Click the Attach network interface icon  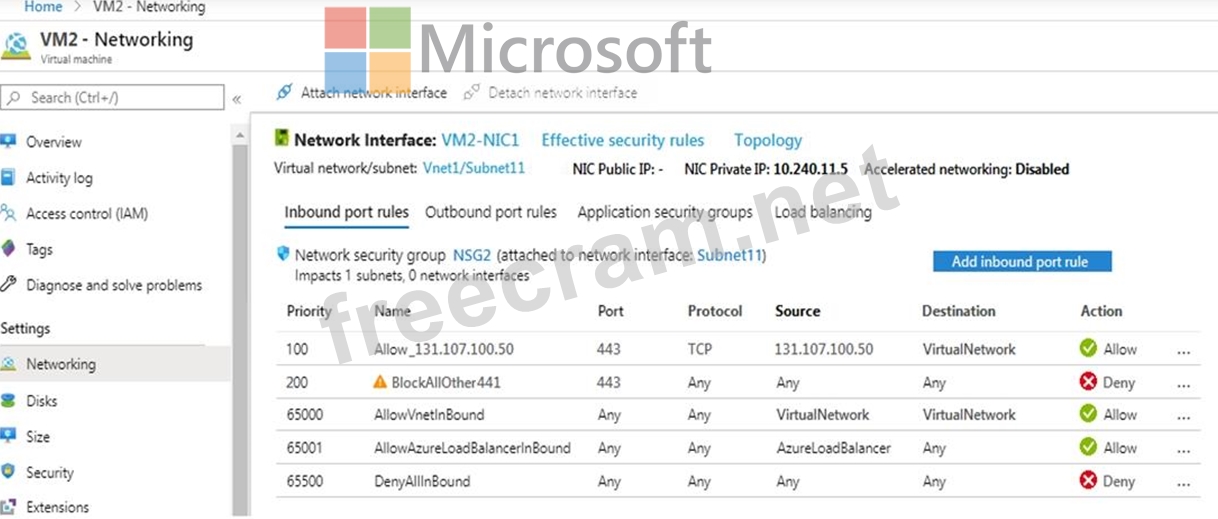pyautogui.click(x=284, y=92)
